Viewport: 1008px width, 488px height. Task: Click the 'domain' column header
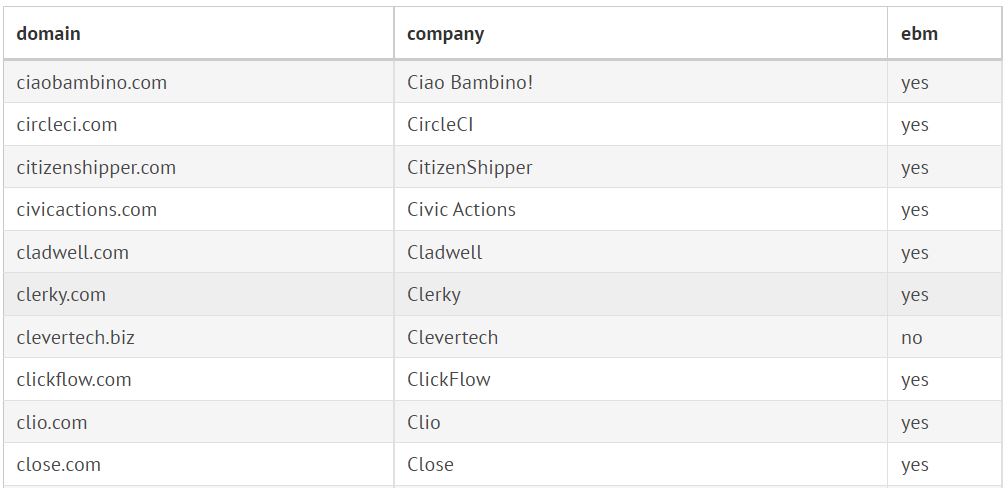[49, 33]
